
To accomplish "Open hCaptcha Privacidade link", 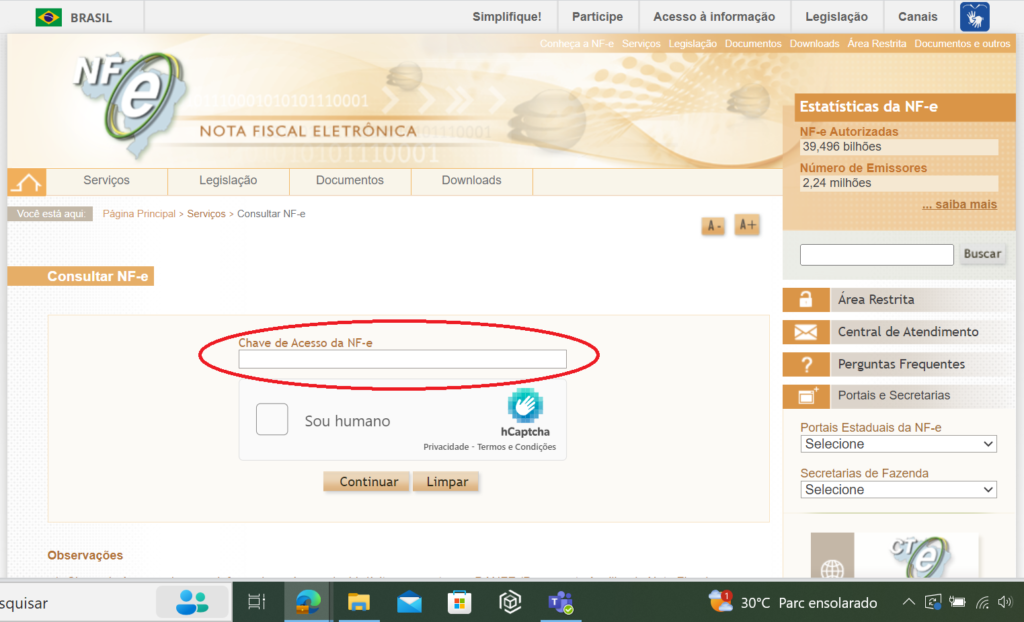I will [x=446, y=447].
